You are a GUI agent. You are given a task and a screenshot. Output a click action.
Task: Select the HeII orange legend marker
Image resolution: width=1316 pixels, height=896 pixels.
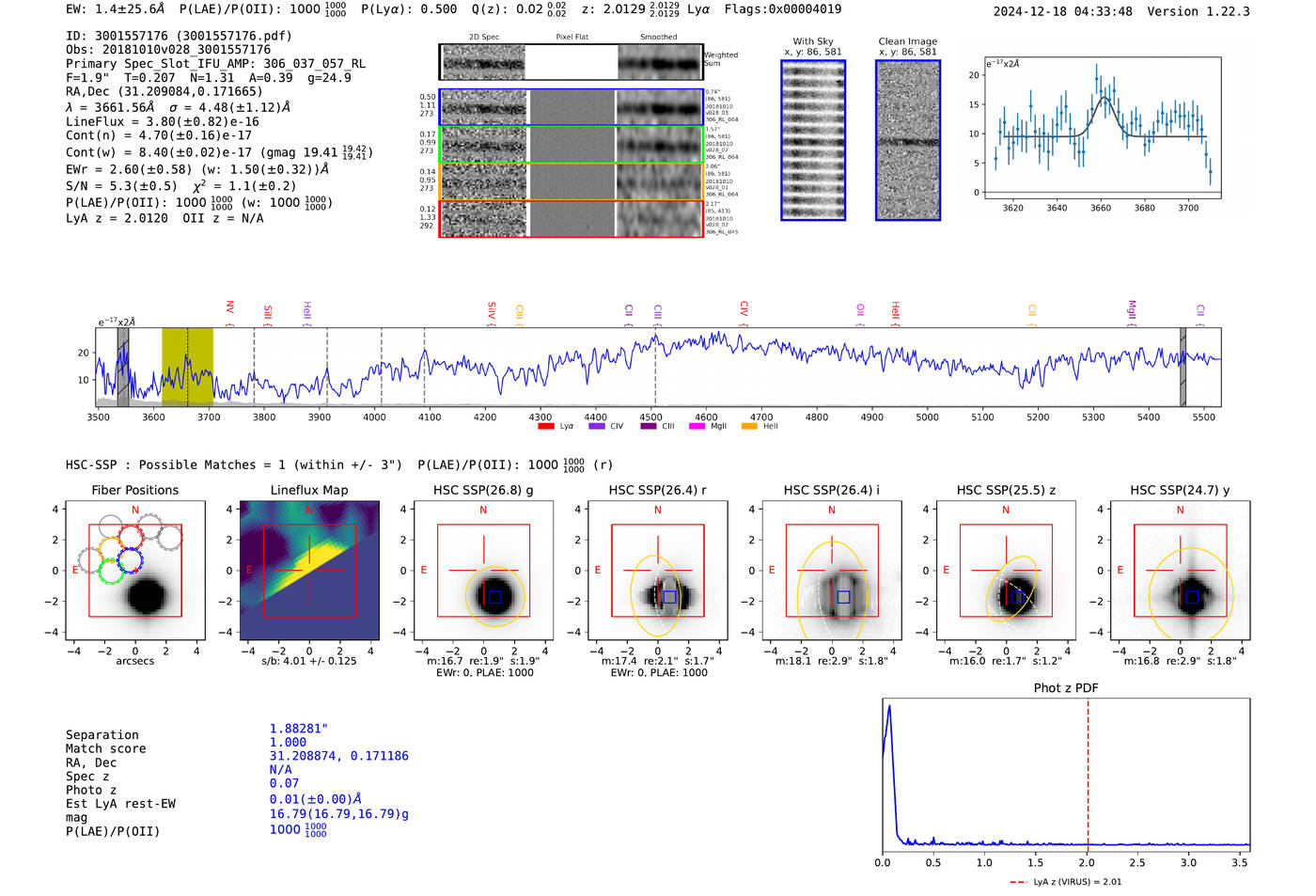749,426
